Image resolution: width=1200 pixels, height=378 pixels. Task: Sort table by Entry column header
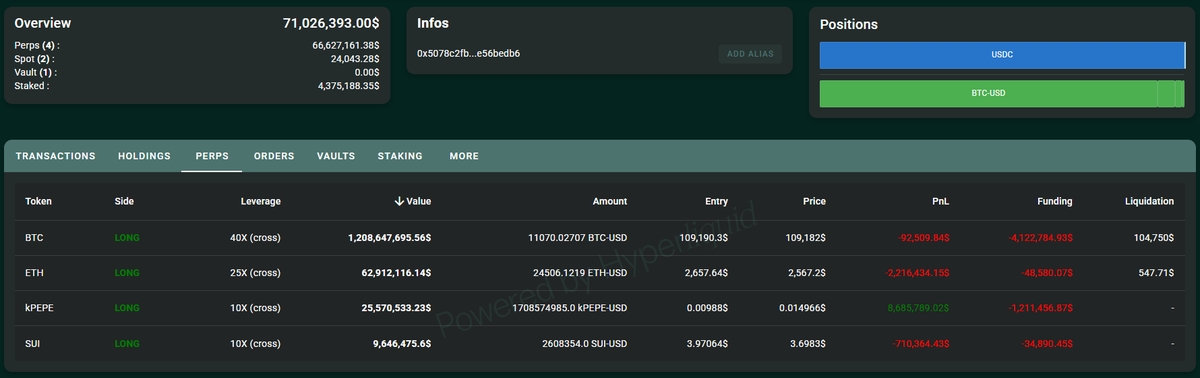tap(716, 201)
